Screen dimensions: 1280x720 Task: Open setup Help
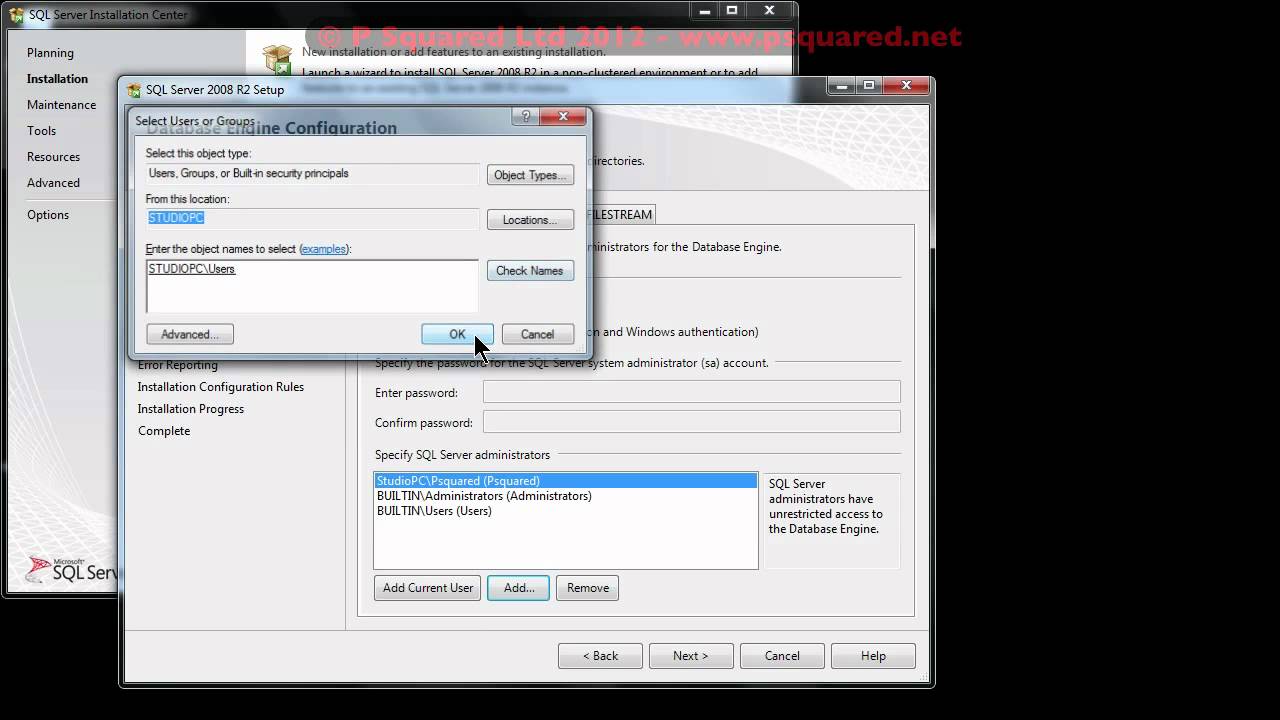pyautogui.click(x=873, y=656)
